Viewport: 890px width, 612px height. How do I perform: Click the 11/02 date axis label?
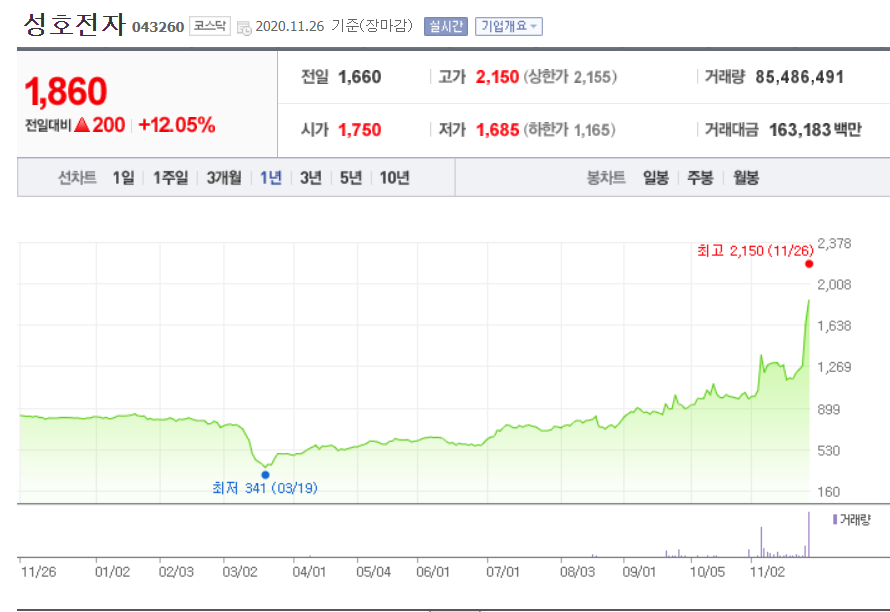pos(767,572)
